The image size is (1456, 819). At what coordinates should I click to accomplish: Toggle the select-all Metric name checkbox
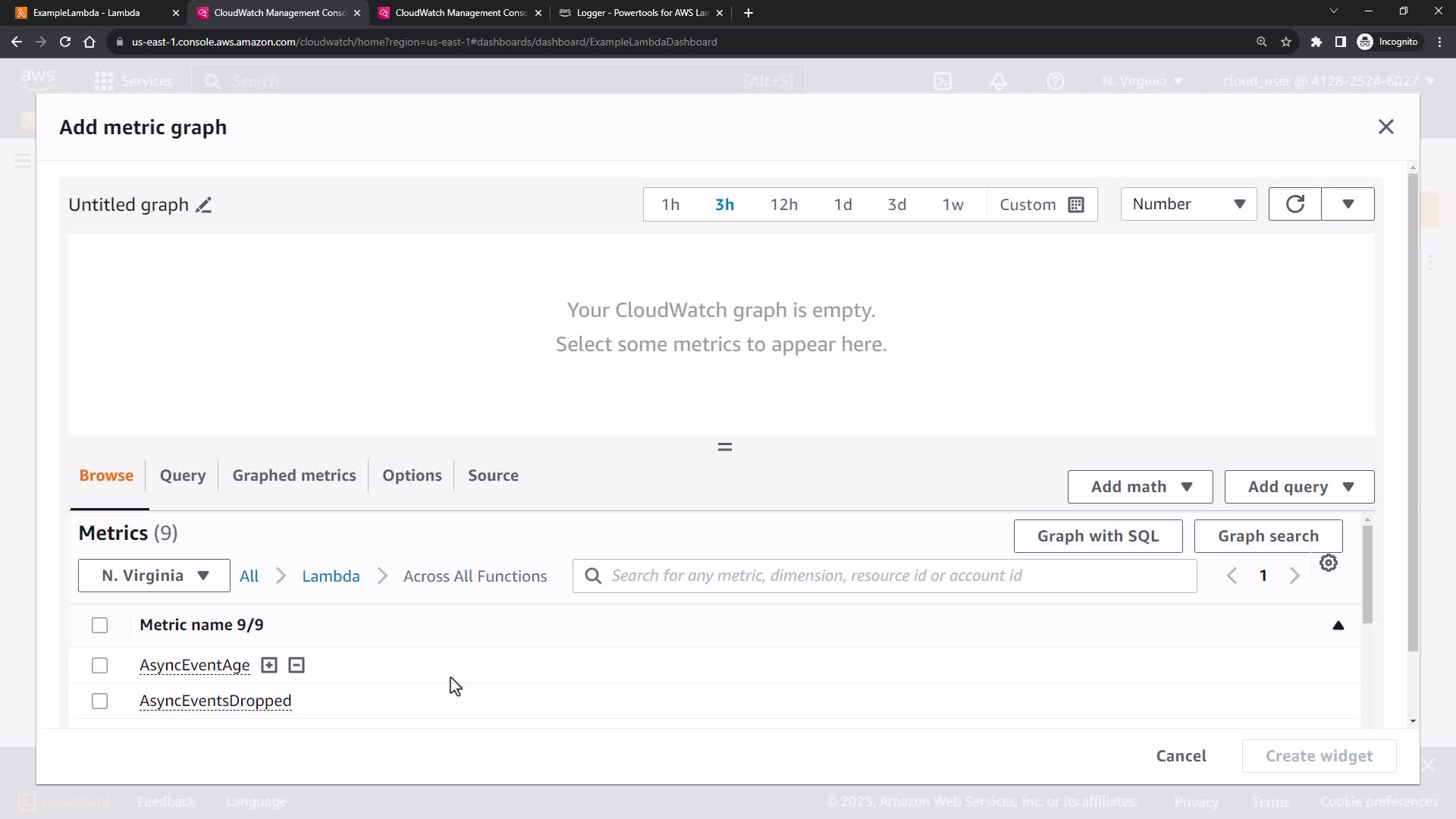99,625
